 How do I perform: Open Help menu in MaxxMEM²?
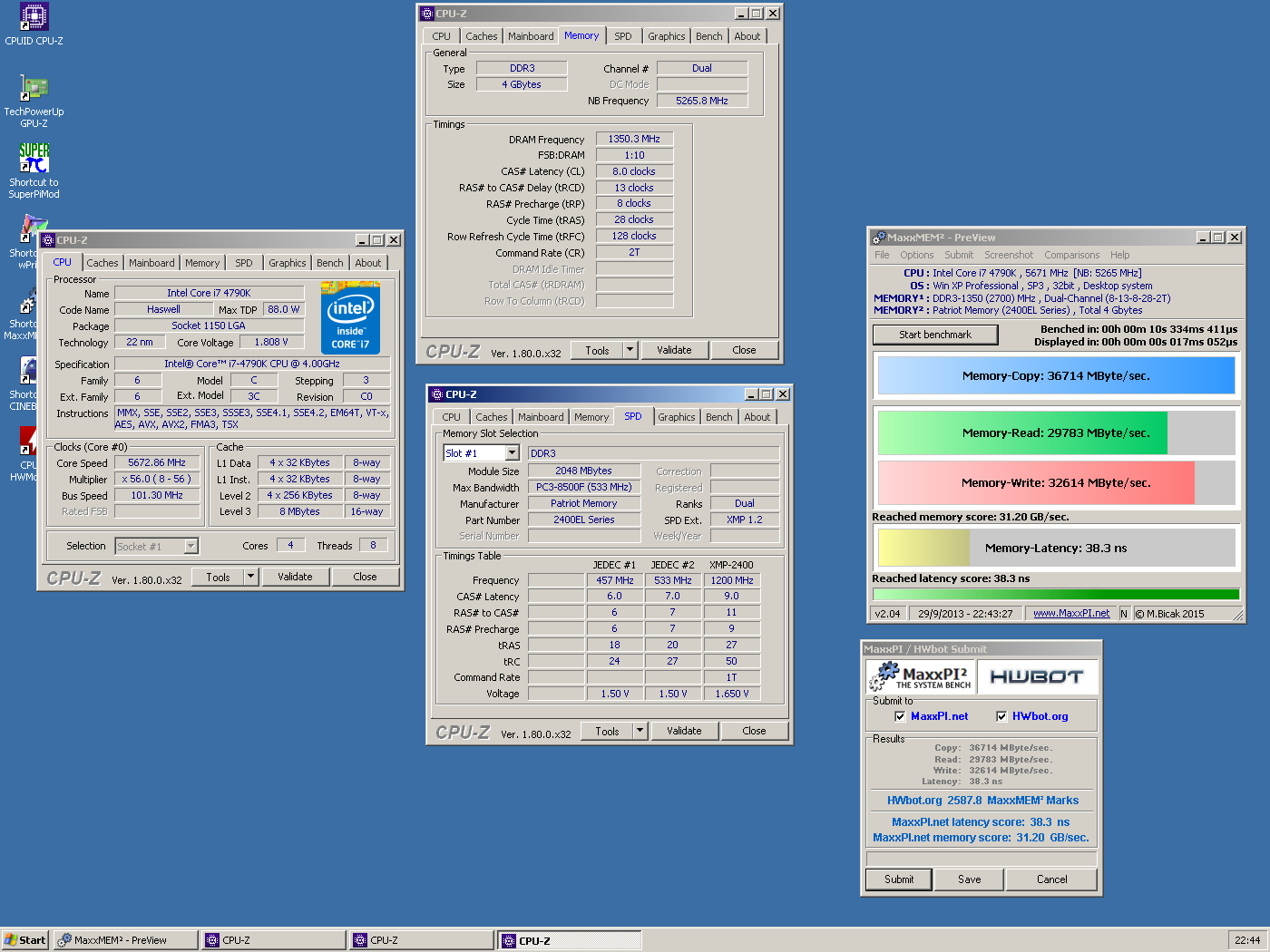(1120, 256)
